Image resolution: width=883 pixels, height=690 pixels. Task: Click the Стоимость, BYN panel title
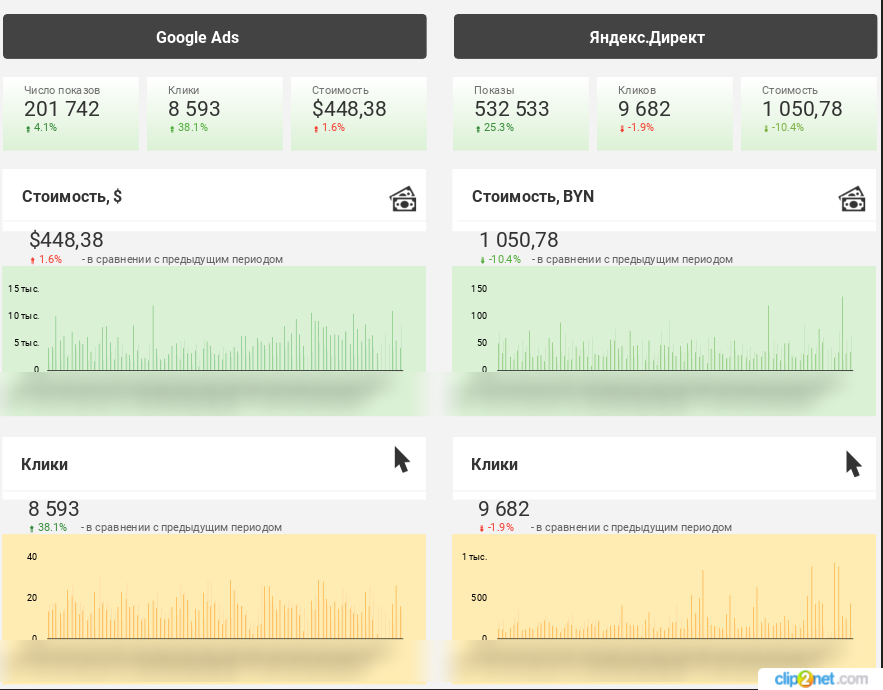pos(533,196)
